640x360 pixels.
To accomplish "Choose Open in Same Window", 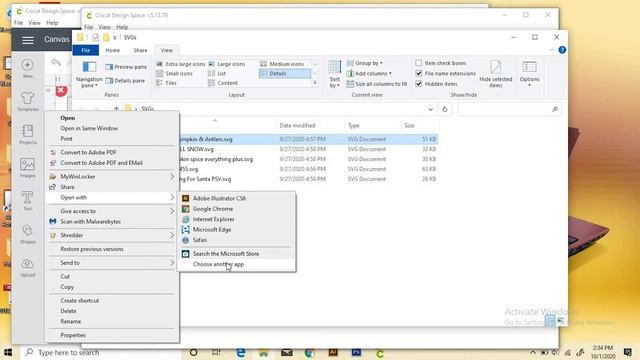I will 111,128.
